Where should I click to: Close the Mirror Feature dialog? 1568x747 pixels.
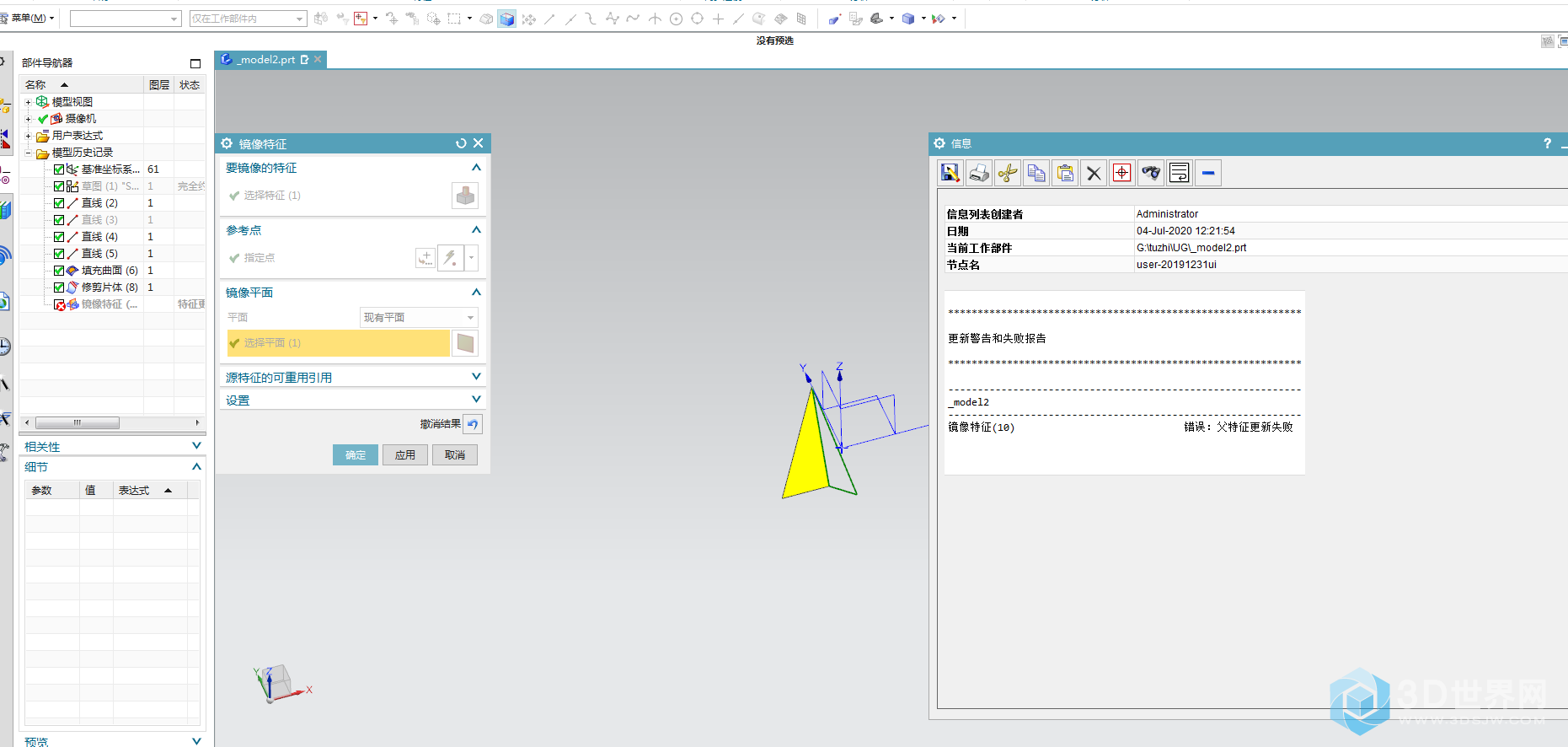(x=479, y=143)
